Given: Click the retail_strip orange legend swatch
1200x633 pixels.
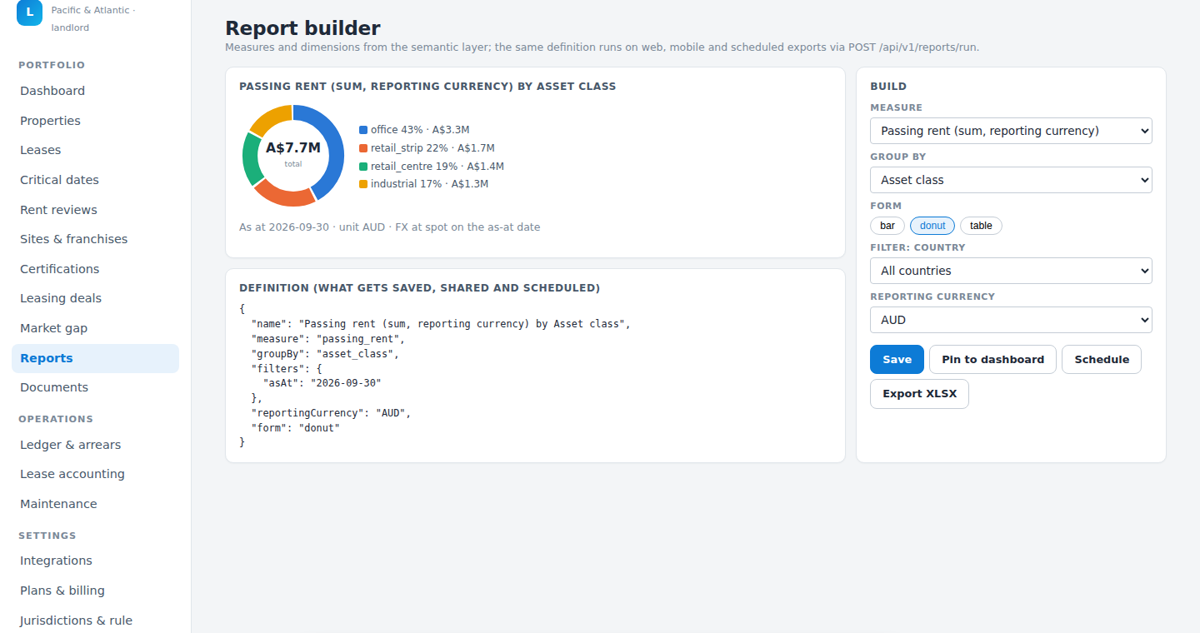Looking at the screenshot, I should pyautogui.click(x=363, y=148).
